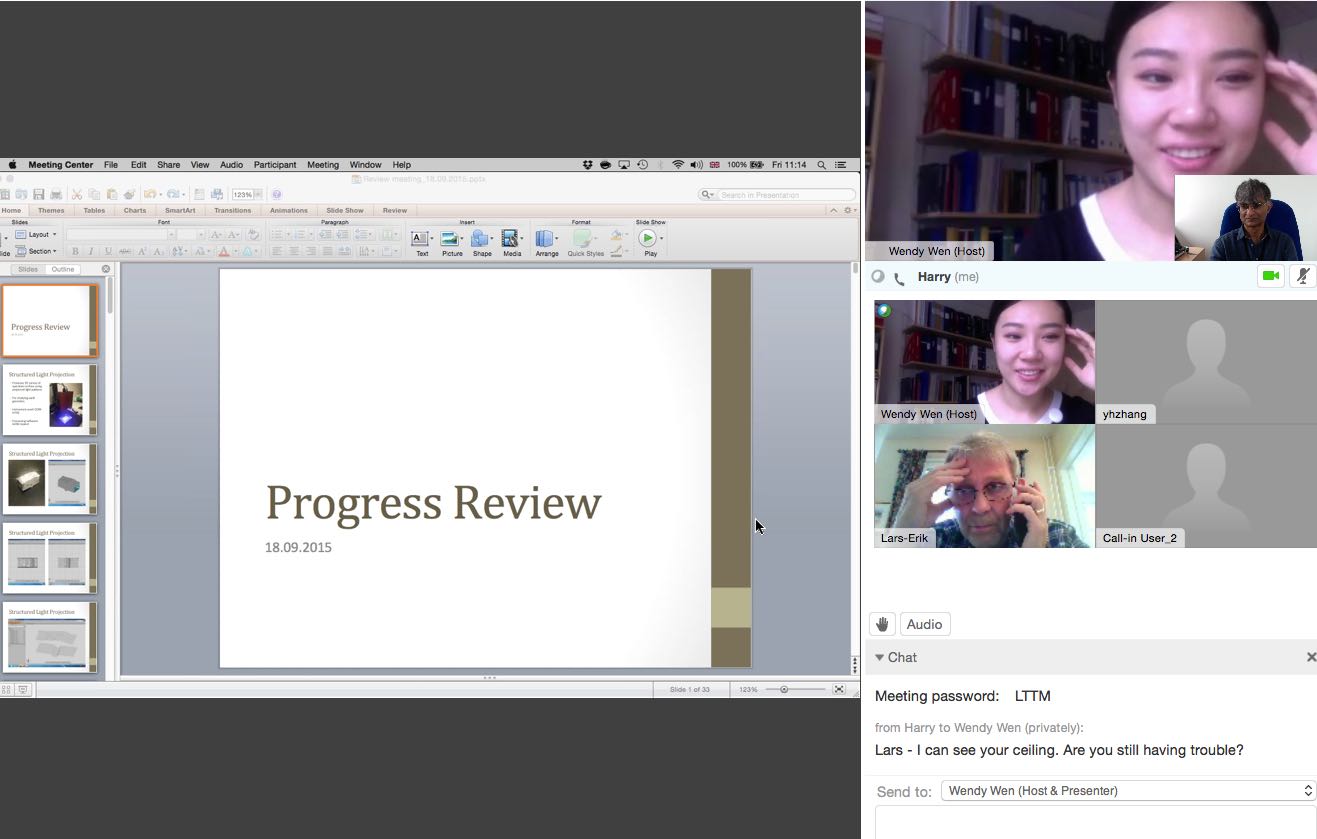This screenshot has height=839, width=1317.
Task: Switch to the Transitions ribbon tab
Action: (232, 210)
